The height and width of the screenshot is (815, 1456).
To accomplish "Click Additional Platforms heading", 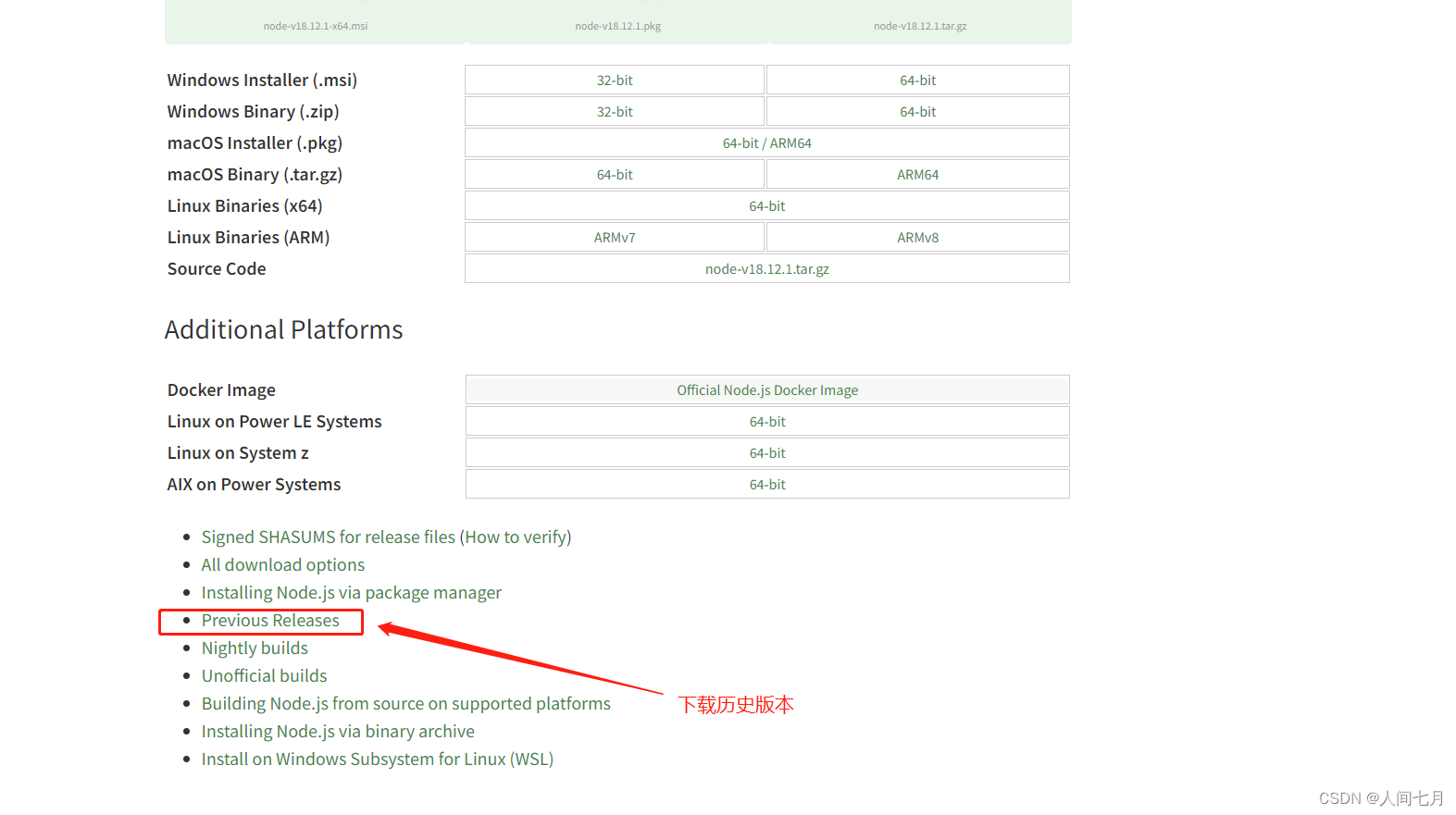I will [284, 330].
